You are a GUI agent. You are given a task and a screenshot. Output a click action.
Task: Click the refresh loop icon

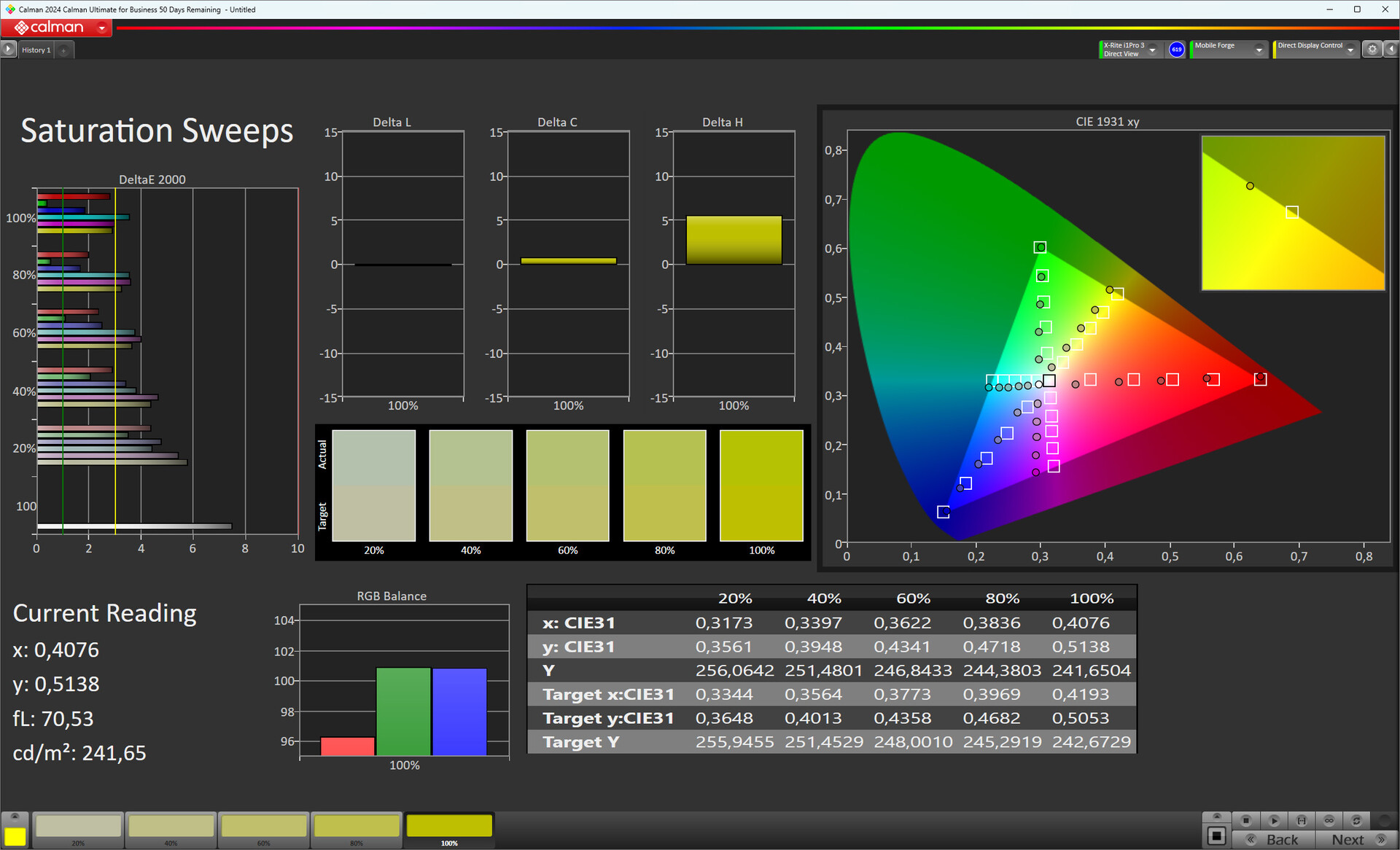point(1356,820)
